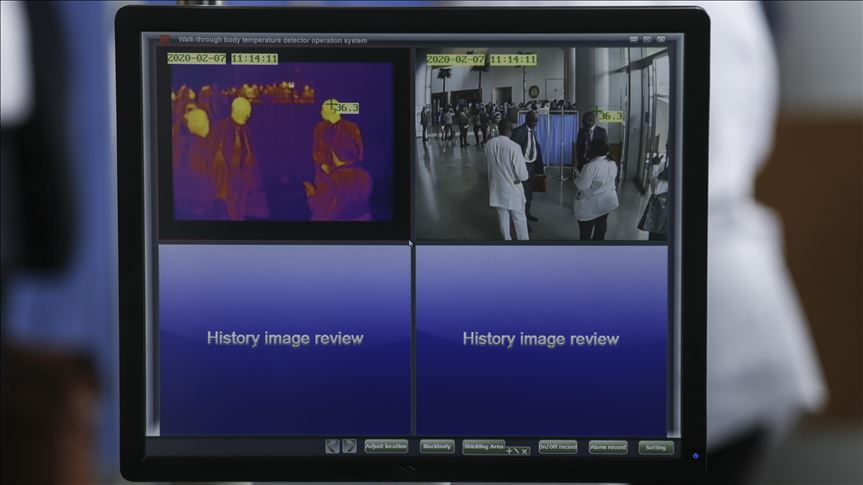Click the red app logo in title bar
This screenshot has width=863, height=485.
(x=165, y=39)
